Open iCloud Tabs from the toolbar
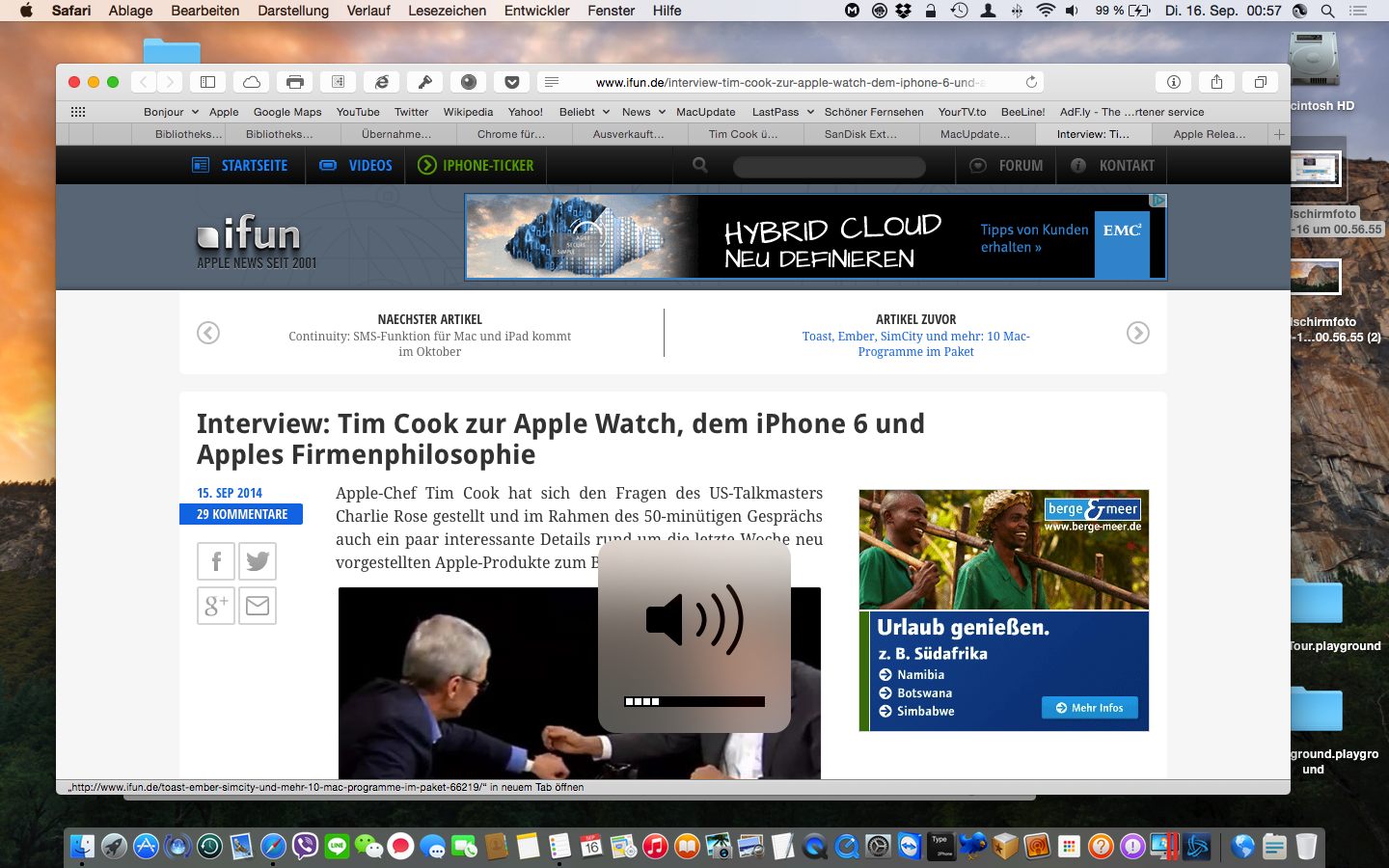This screenshot has height=868, width=1389. tap(252, 82)
